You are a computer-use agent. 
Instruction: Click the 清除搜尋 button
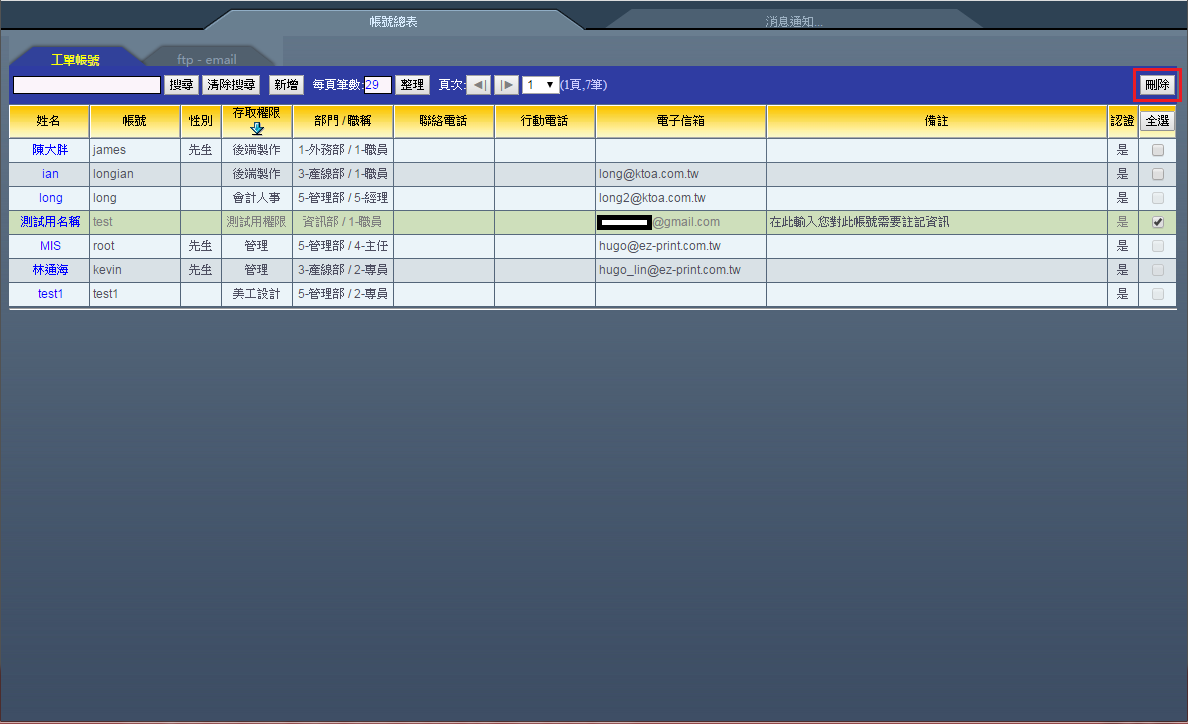click(x=231, y=85)
